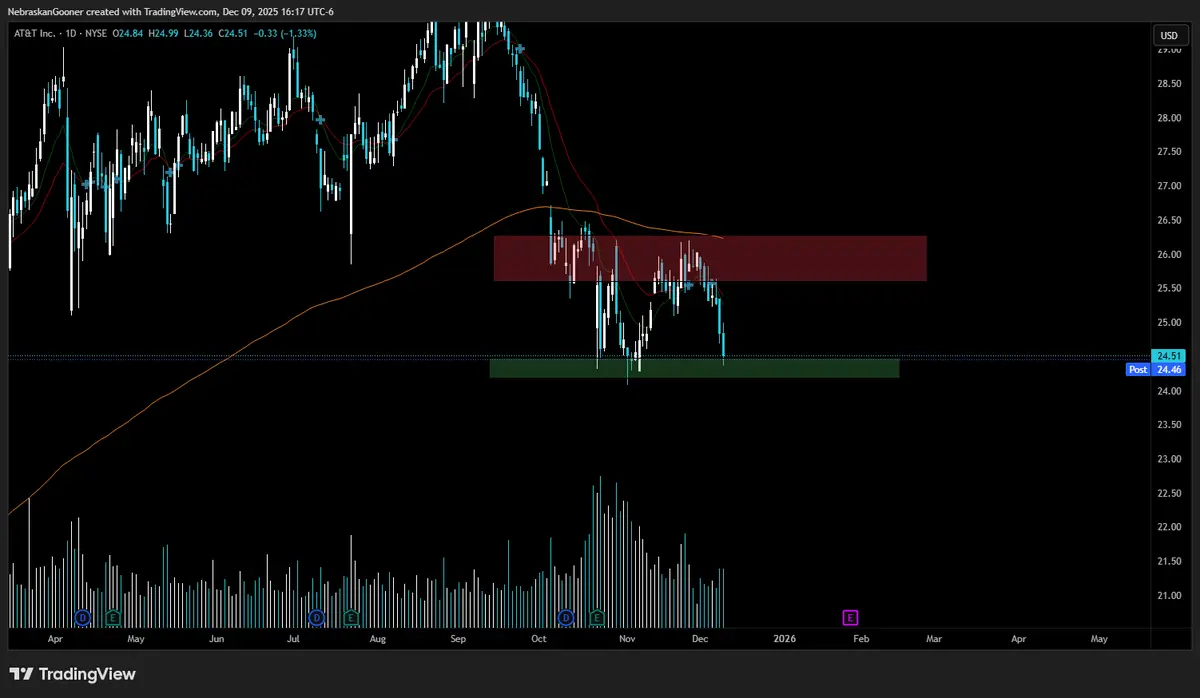The image size is (1200, 698).
Task: Click the 27.00 price scale label
Action: tap(1168, 186)
